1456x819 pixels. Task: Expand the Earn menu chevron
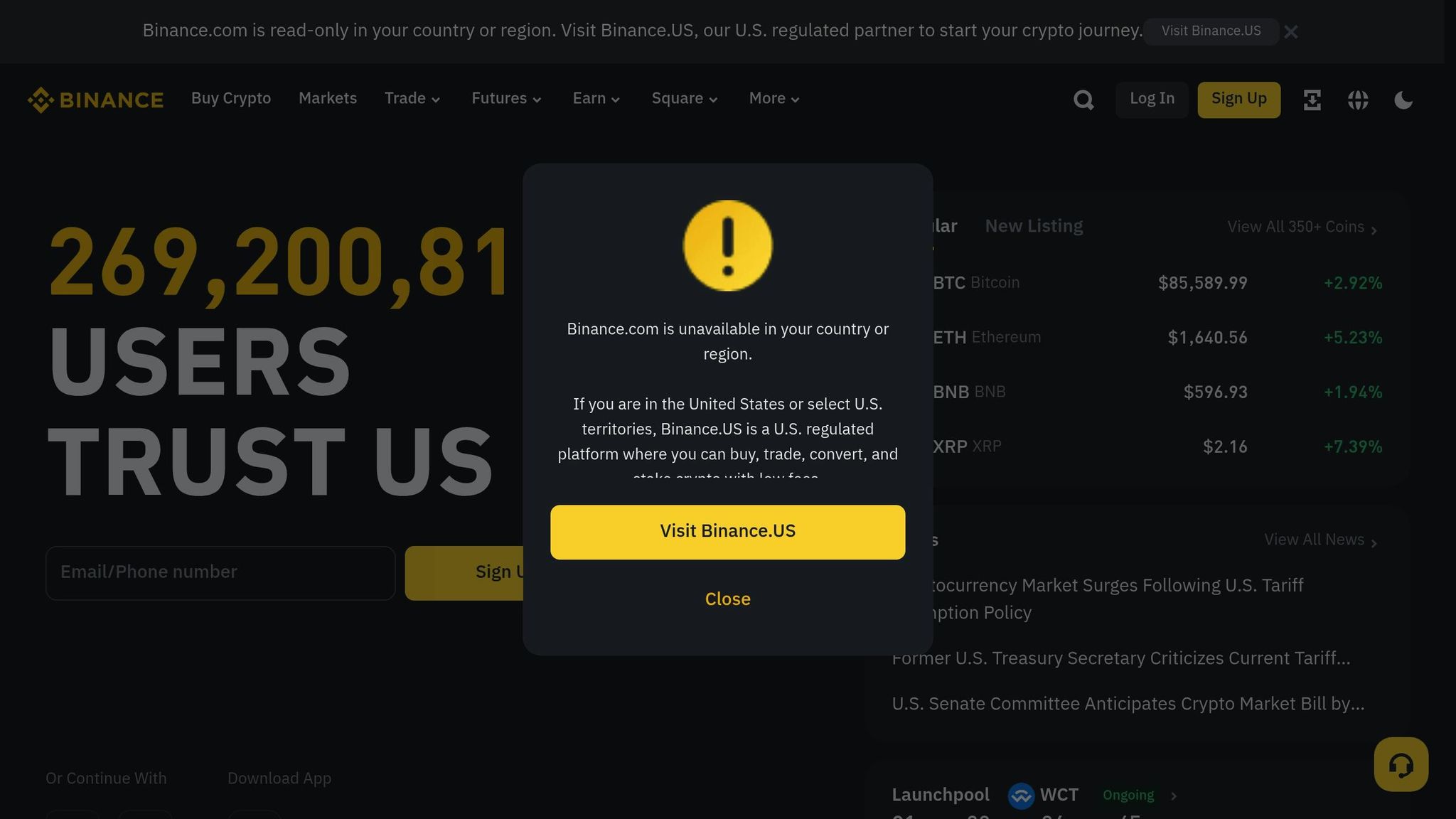[x=596, y=99]
